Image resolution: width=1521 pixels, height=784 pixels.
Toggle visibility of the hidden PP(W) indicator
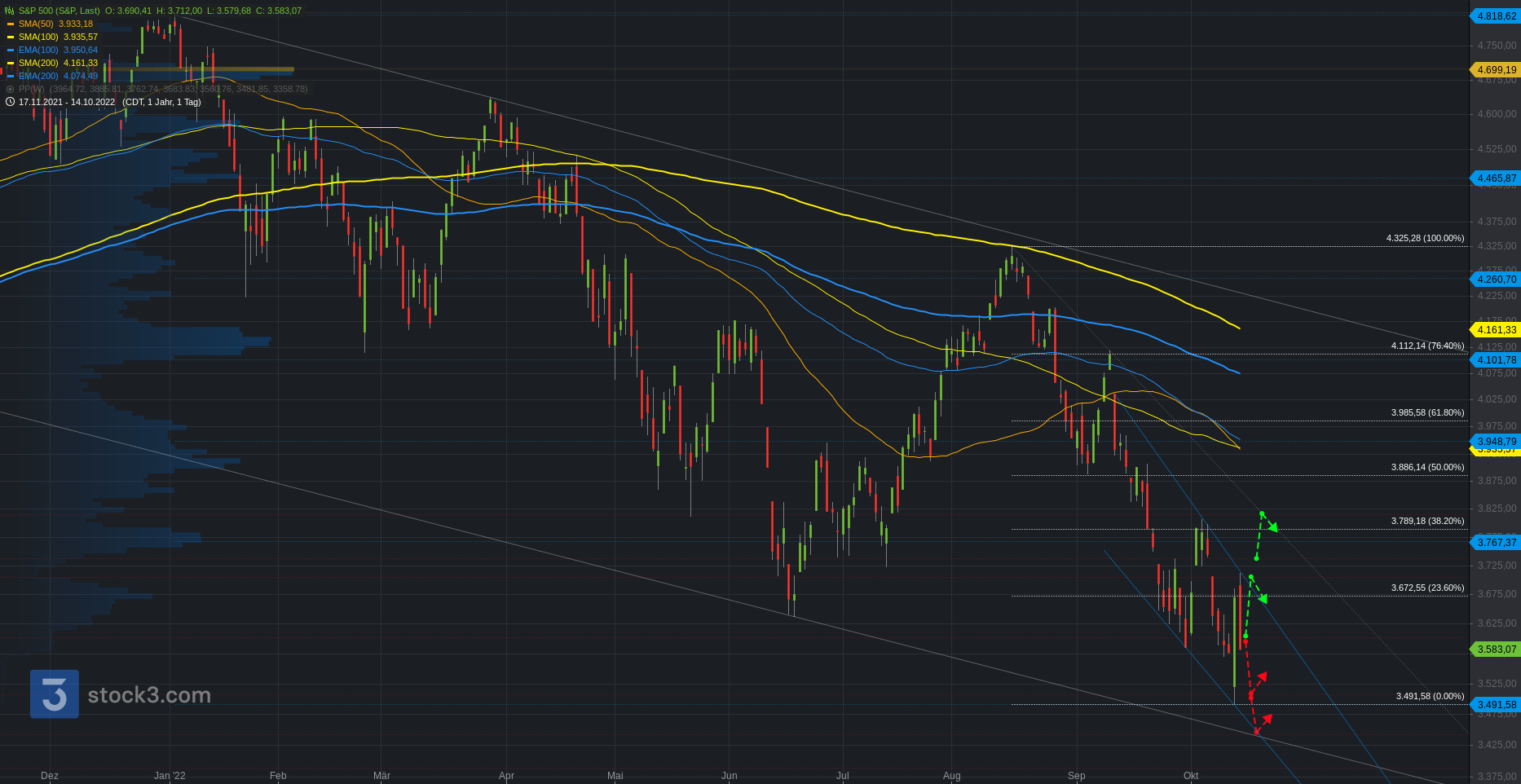coord(10,89)
